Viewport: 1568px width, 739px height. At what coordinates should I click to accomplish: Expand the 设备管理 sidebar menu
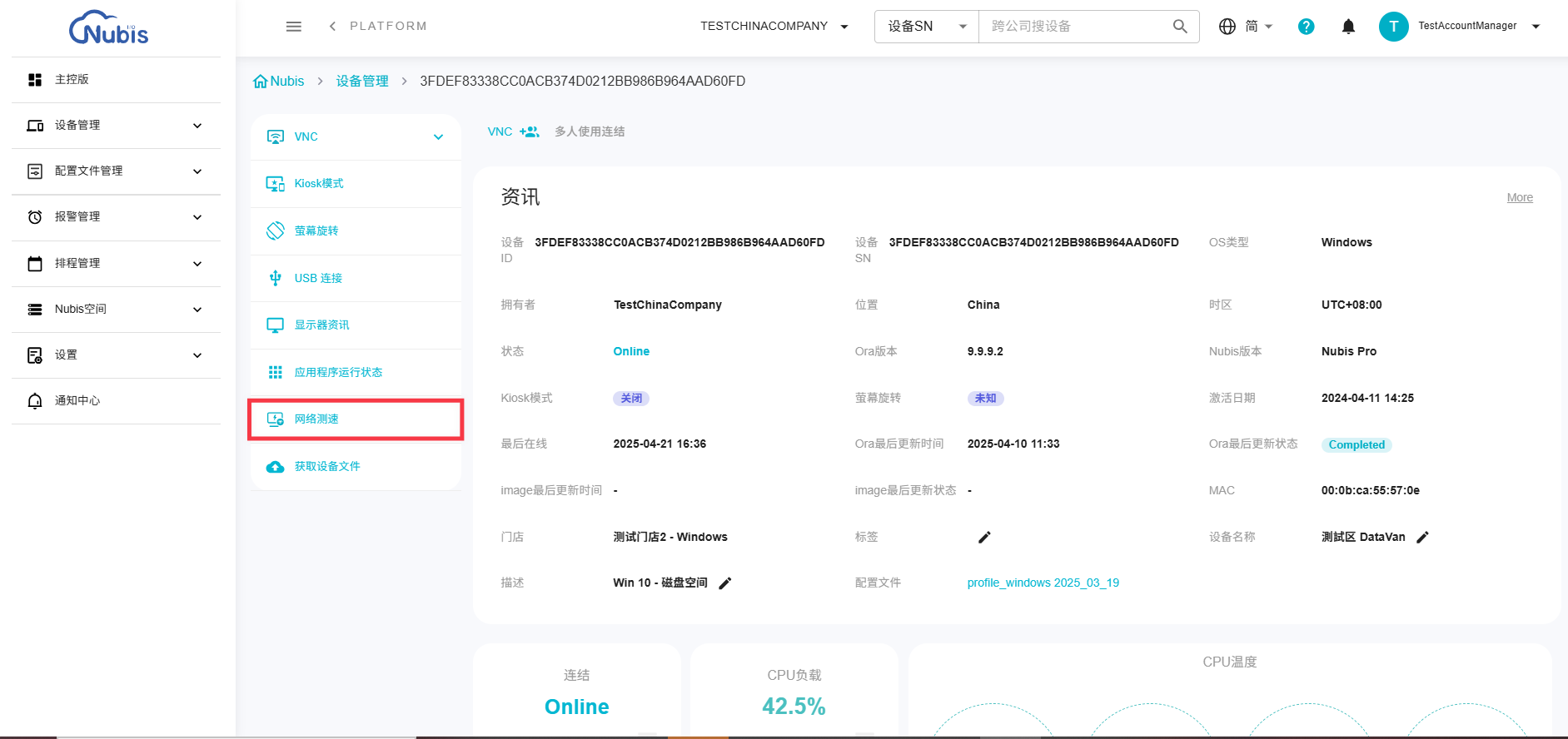point(197,126)
